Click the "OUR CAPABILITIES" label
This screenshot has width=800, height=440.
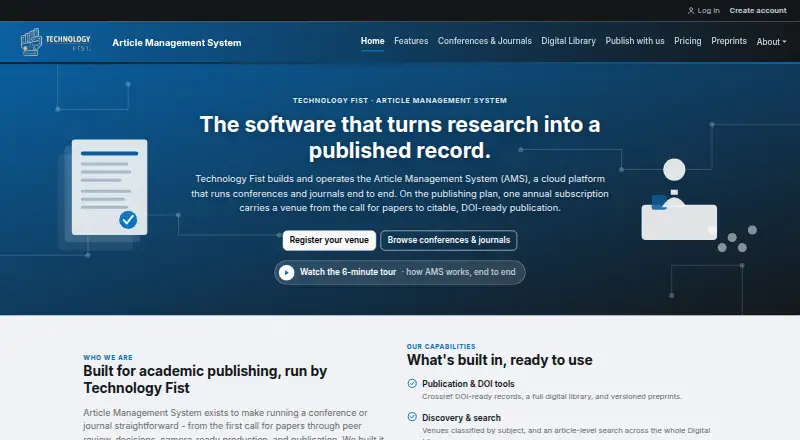(441, 346)
